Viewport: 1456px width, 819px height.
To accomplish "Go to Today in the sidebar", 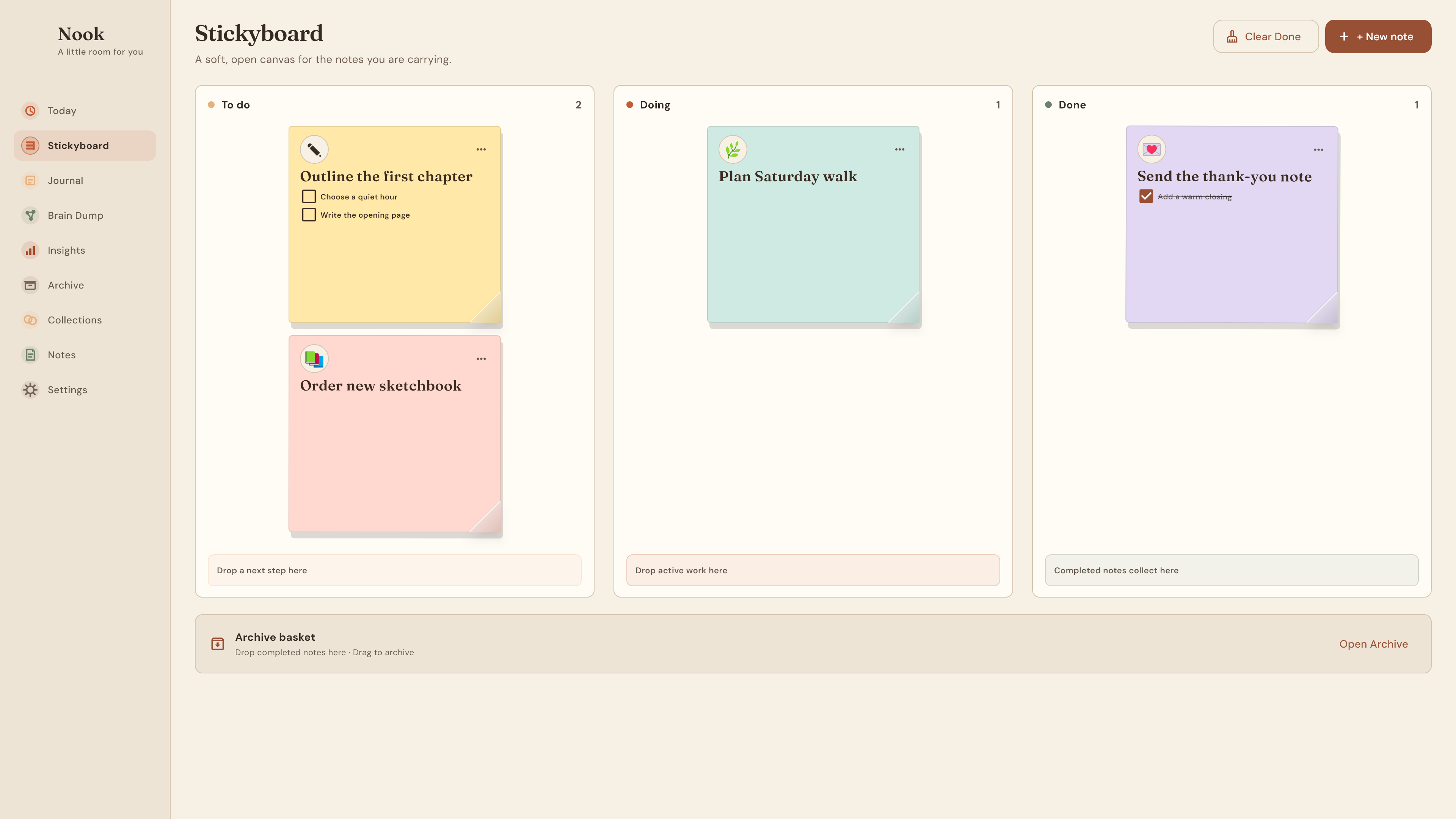I will tap(85, 111).
